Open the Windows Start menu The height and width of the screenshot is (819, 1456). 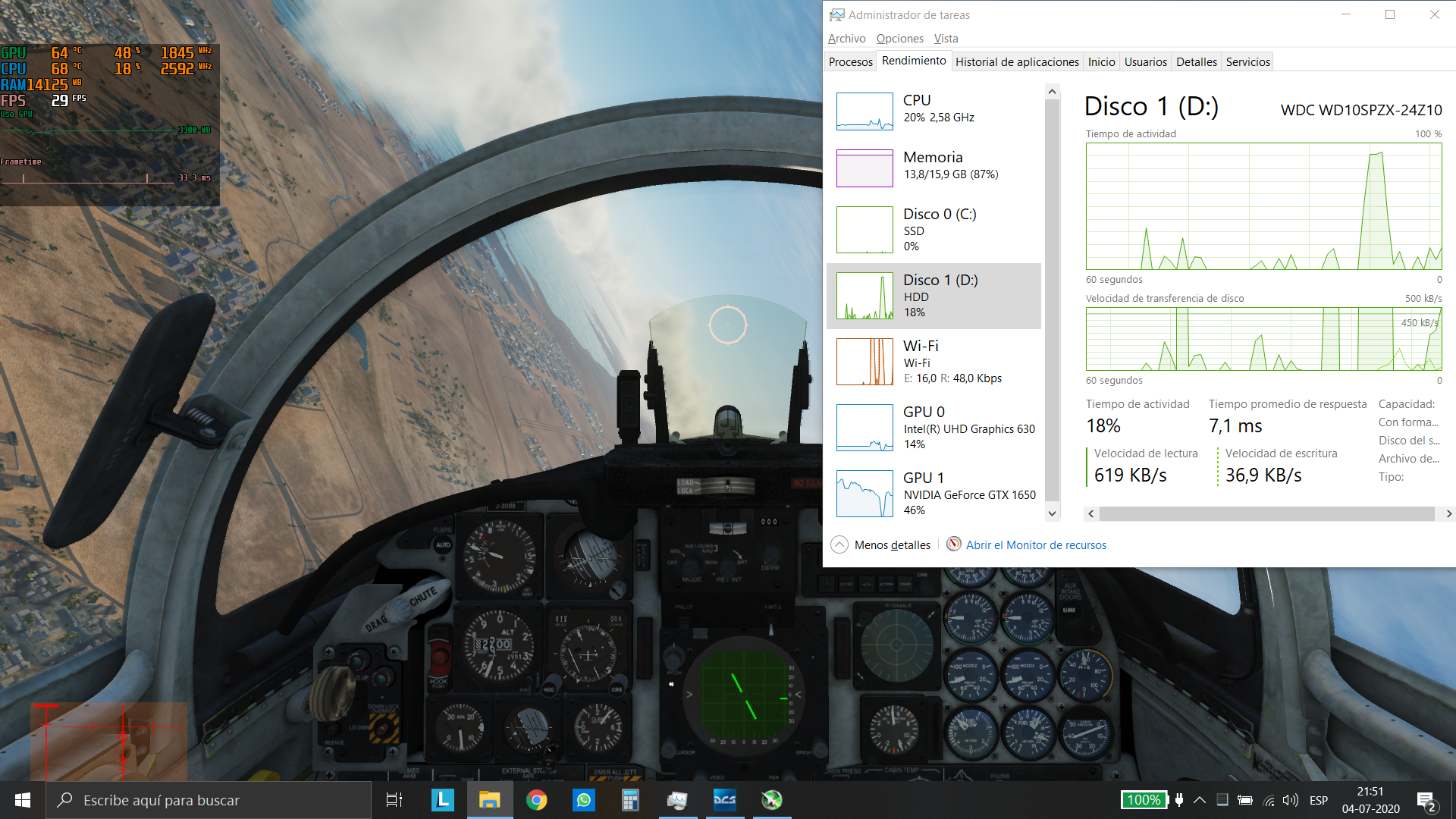click(23, 800)
